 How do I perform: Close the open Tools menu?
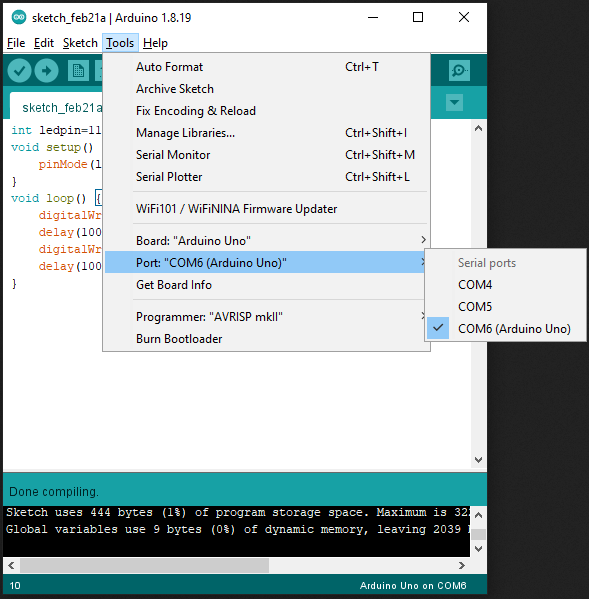[x=120, y=43]
